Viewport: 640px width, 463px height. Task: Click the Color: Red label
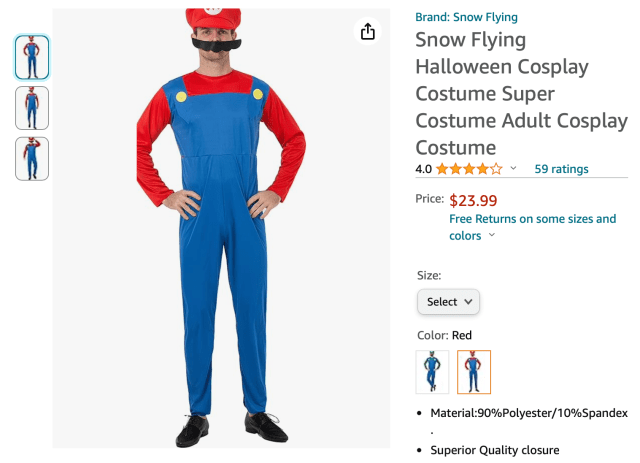pos(444,335)
